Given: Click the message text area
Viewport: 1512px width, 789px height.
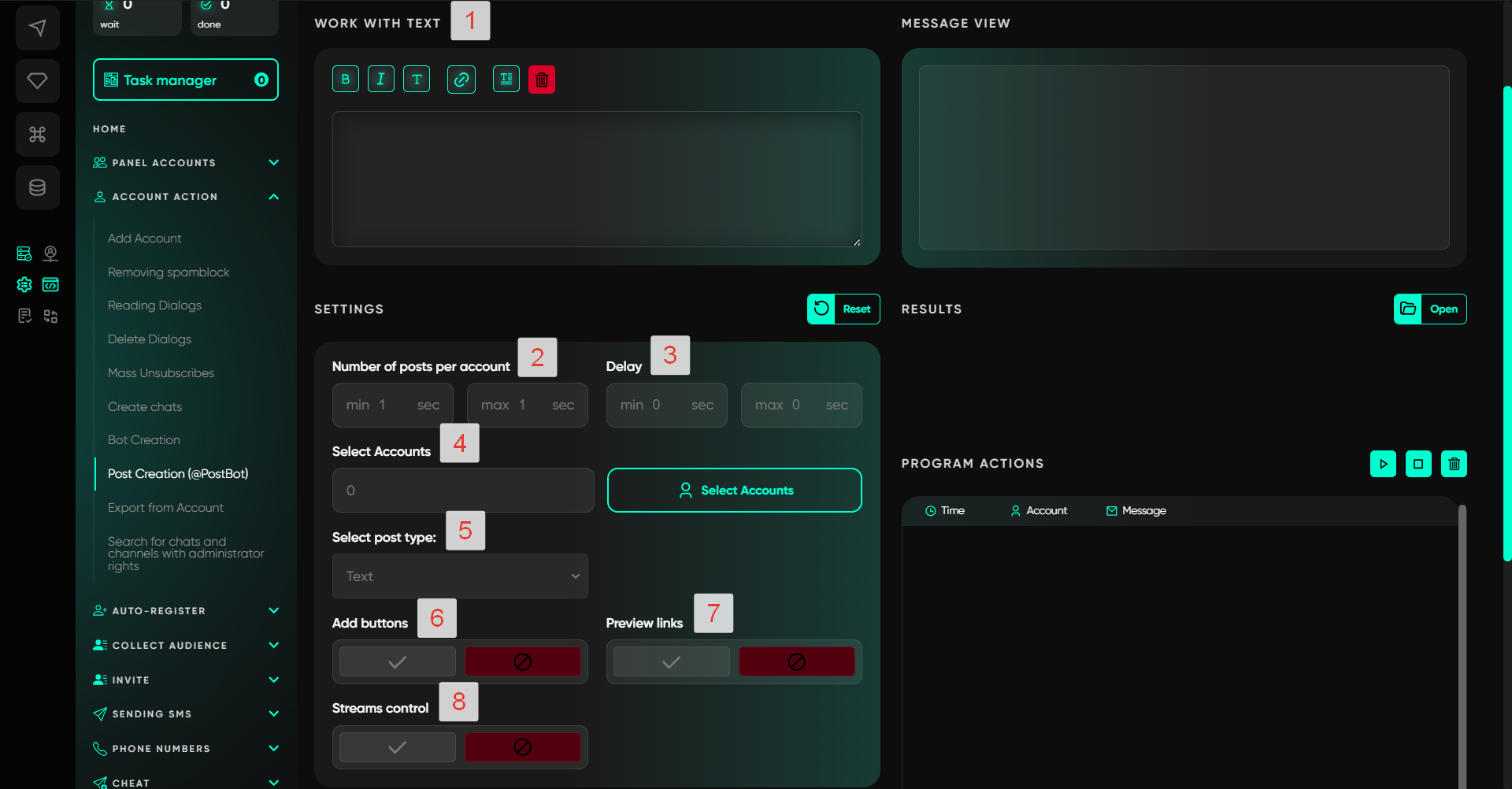Looking at the screenshot, I should 597,179.
